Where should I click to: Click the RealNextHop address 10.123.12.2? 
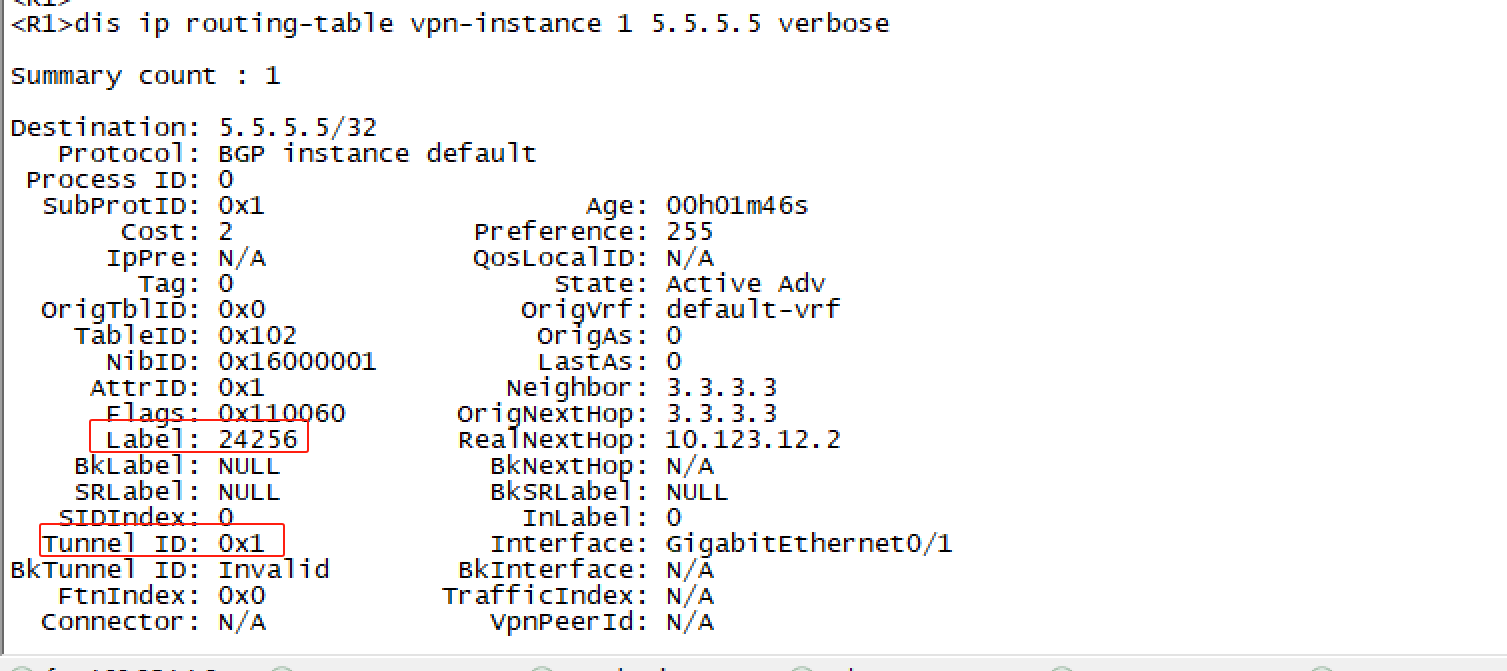(753, 439)
